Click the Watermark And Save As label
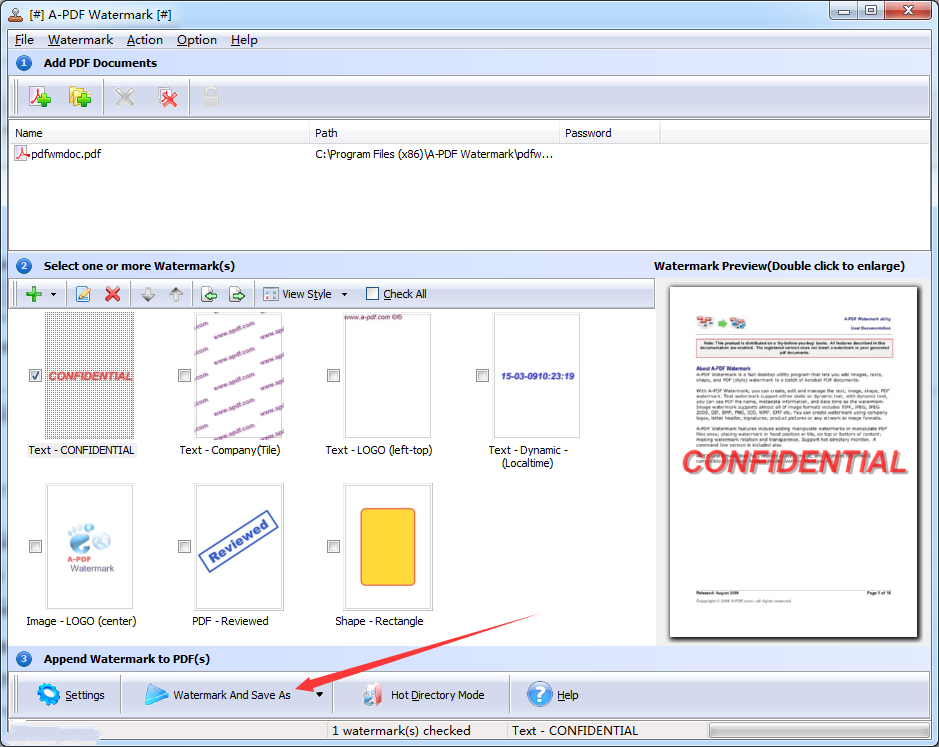Viewport: 939px width, 747px height. (x=232, y=695)
